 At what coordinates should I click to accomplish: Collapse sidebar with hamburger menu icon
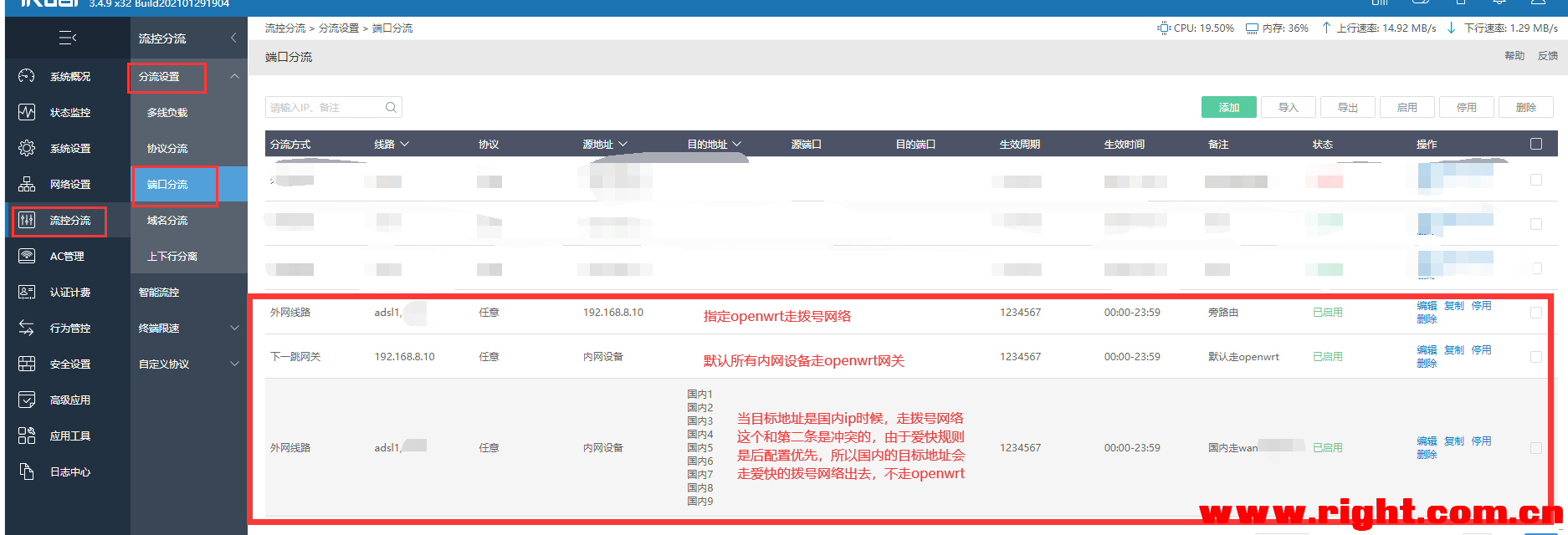(x=68, y=38)
